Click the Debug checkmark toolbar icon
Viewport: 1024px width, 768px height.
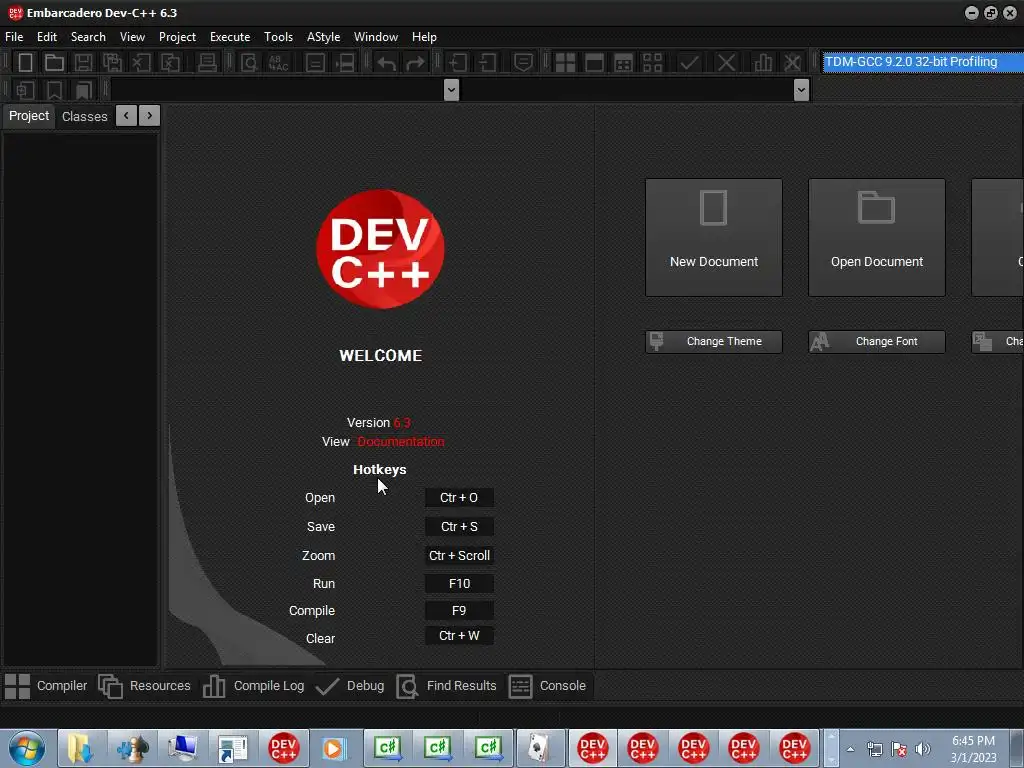(689, 63)
